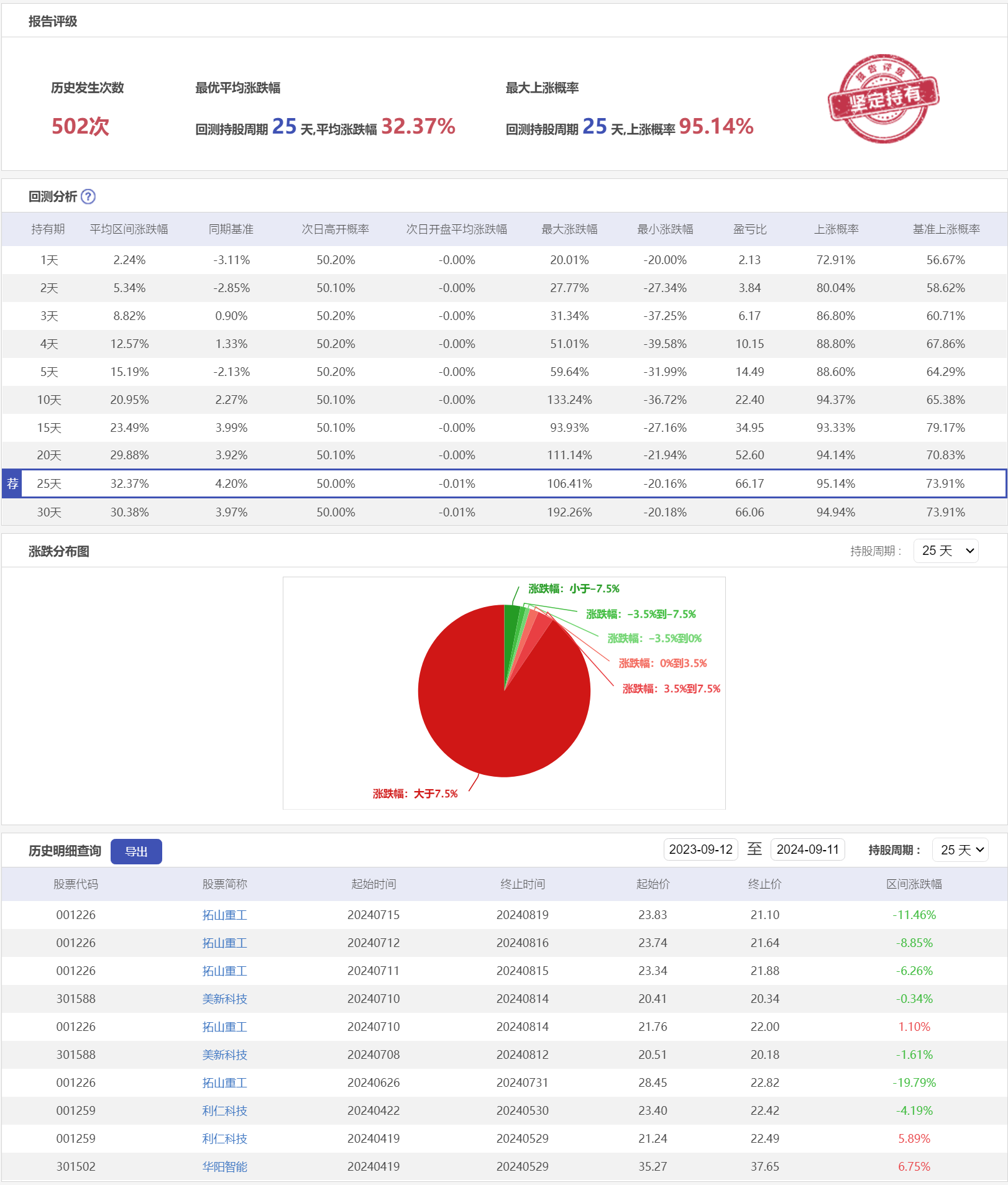Click the 上涨概率 column header
Image resolution: width=1008 pixels, height=1185 pixels.
[836, 229]
